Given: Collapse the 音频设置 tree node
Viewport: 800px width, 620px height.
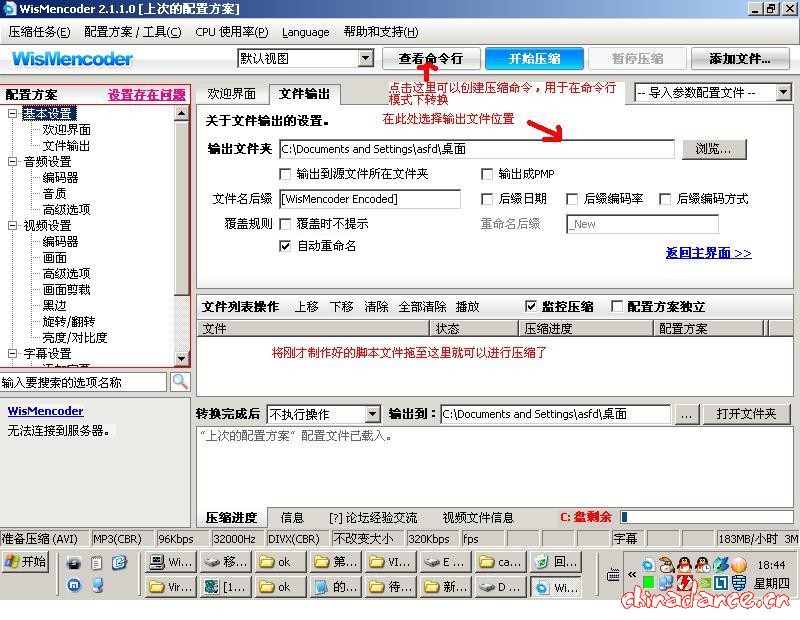Looking at the screenshot, I should 13,162.
